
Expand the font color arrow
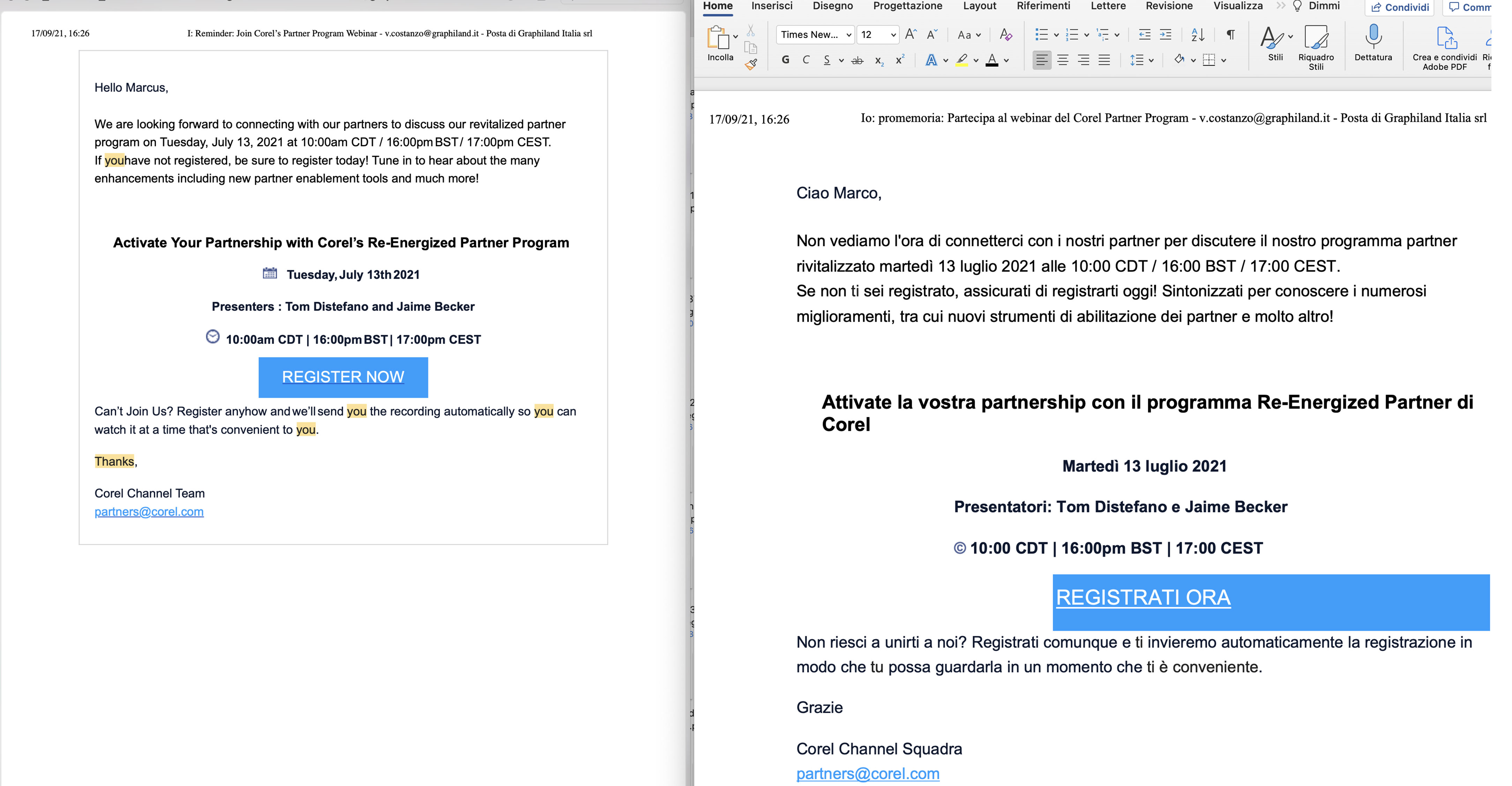click(x=1006, y=60)
